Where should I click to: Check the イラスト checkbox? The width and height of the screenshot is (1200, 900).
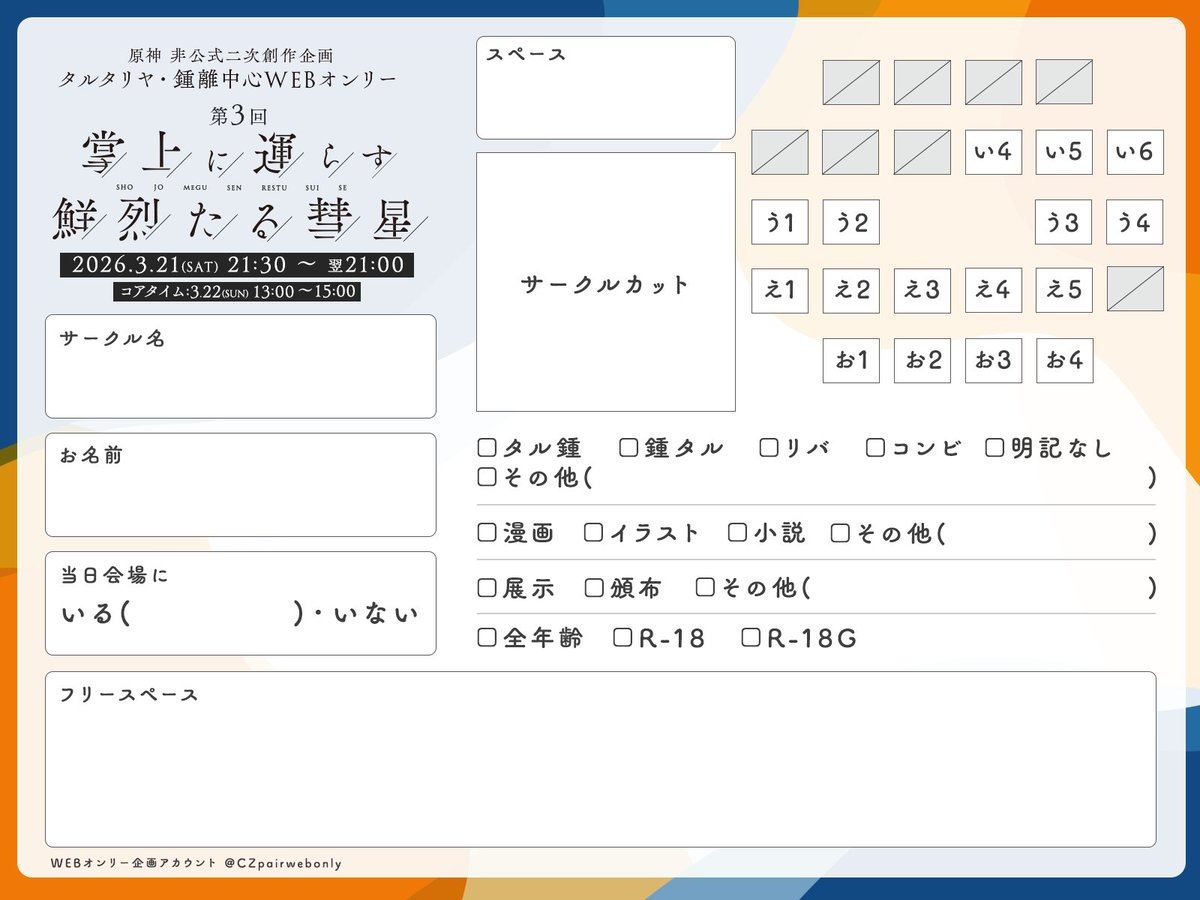594,533
